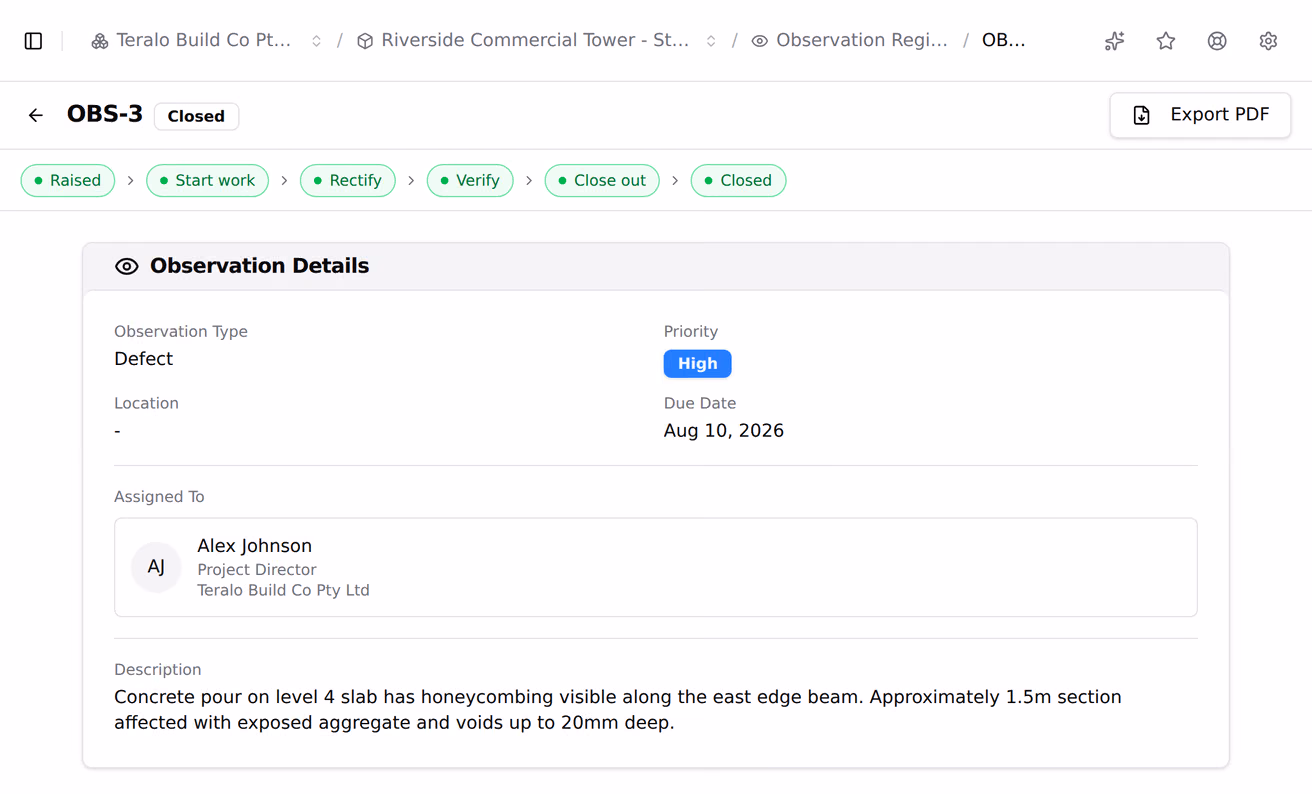
Task: Select the final Closed workflow step
Action: (738, 181)
